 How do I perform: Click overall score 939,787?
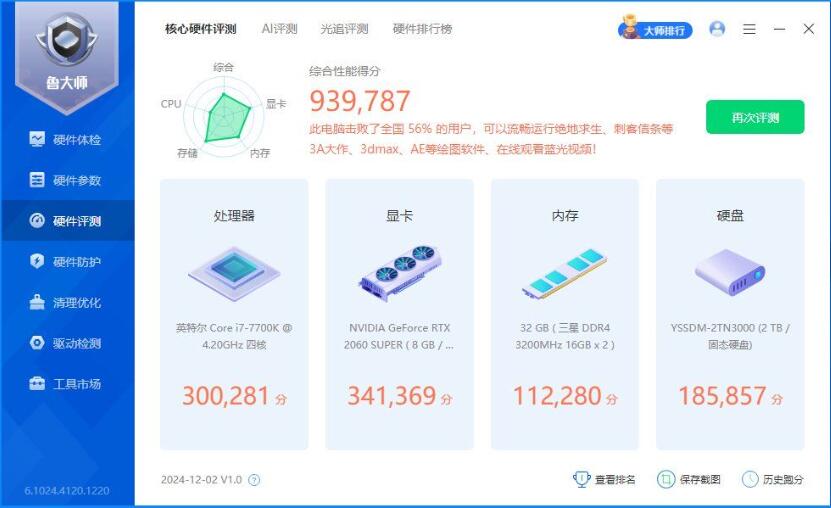tap(360, 101)
